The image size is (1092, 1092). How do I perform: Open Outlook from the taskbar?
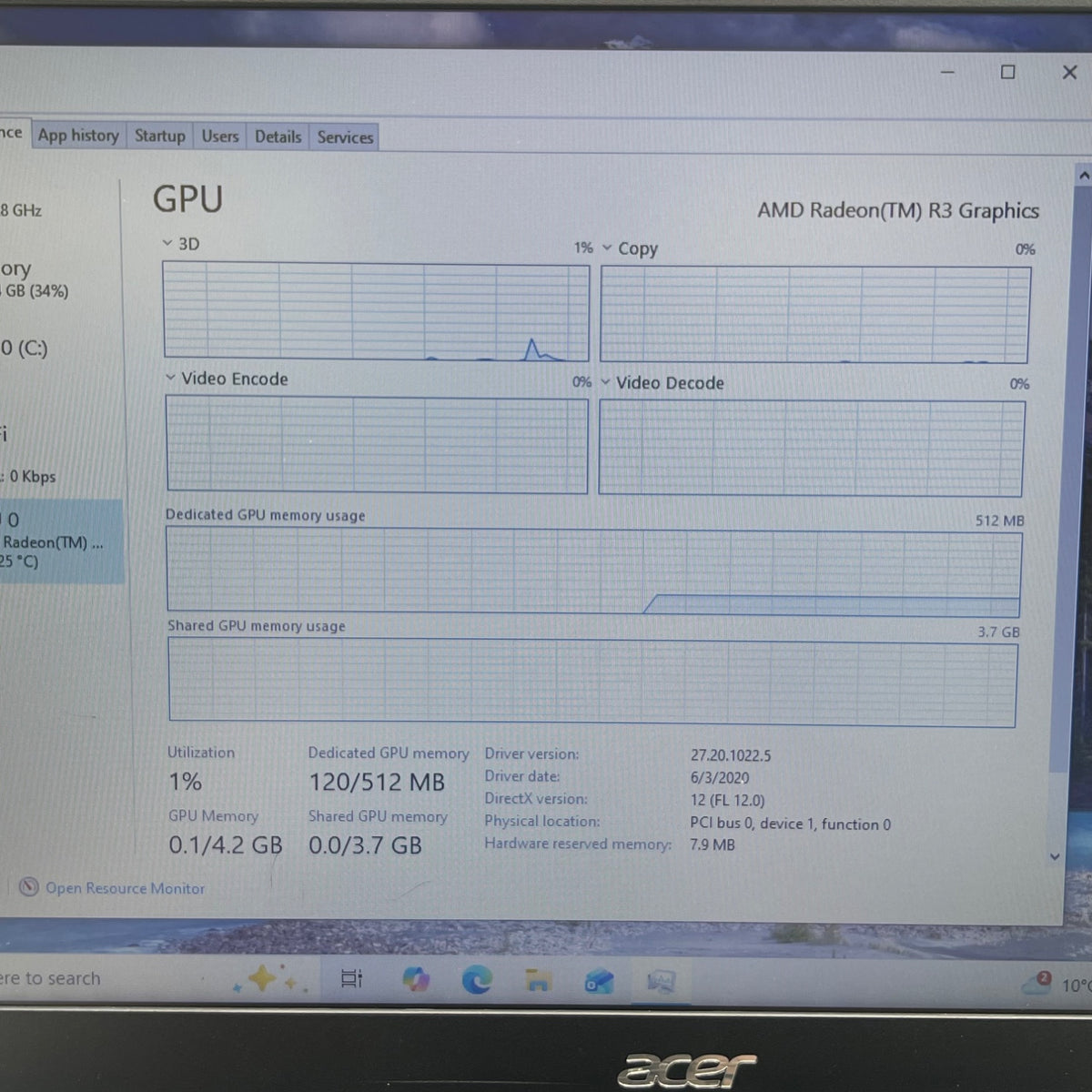tap(599, 981)
